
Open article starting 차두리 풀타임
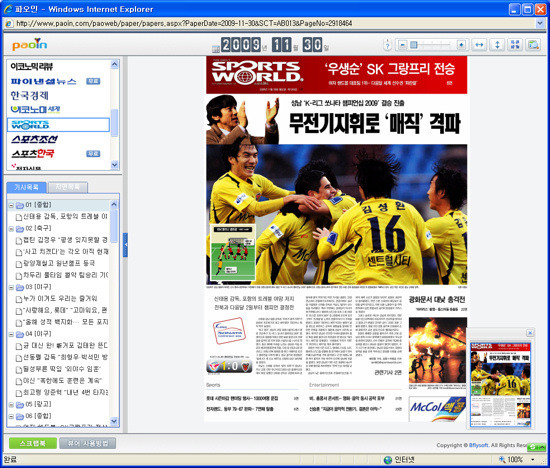point(65,275)
